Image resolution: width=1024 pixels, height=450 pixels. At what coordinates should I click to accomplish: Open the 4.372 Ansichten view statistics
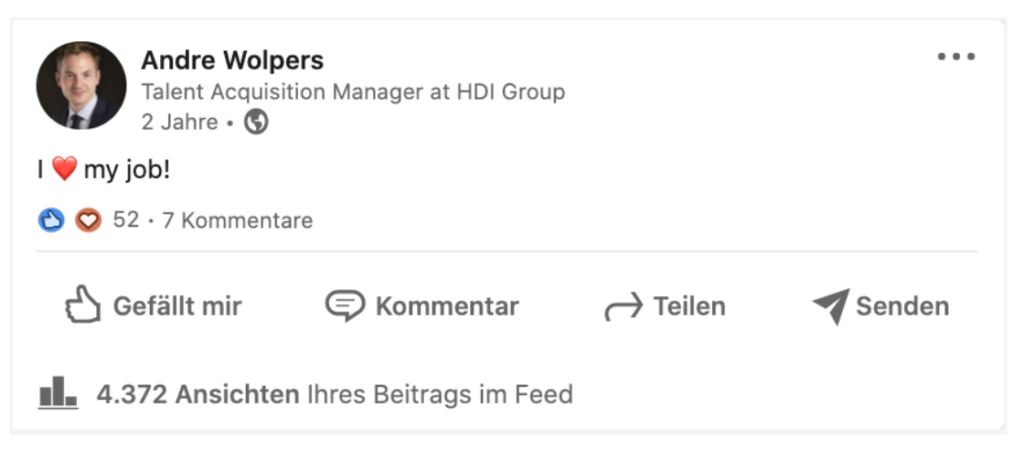[198, 395]
